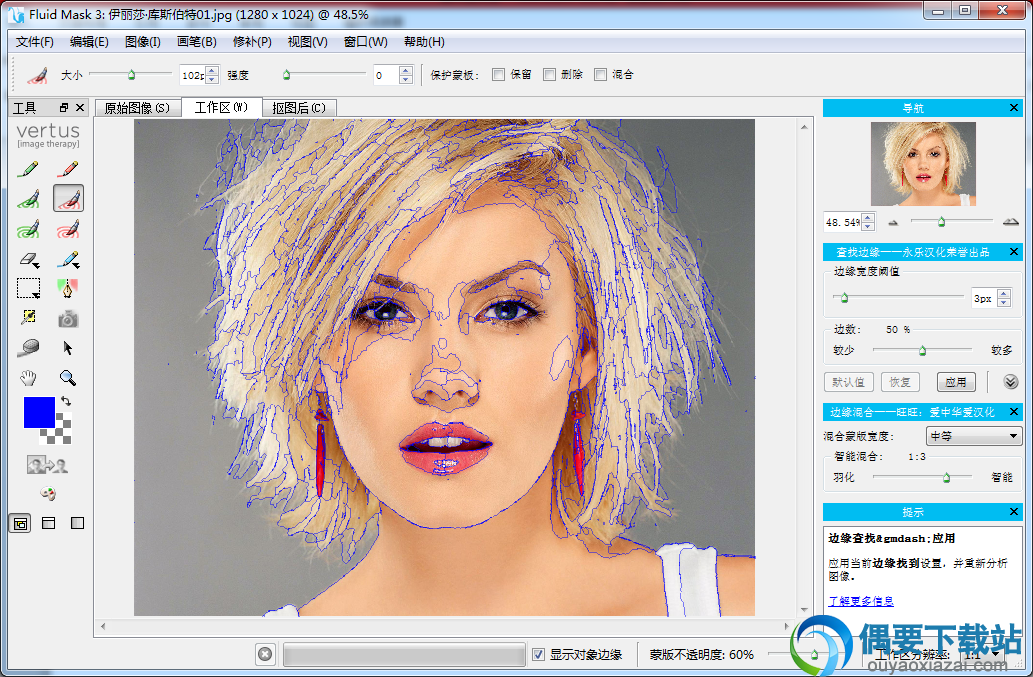Select the red global delete brush
The width and height of the screenshot is (1033, 677).
click(68, 229)
